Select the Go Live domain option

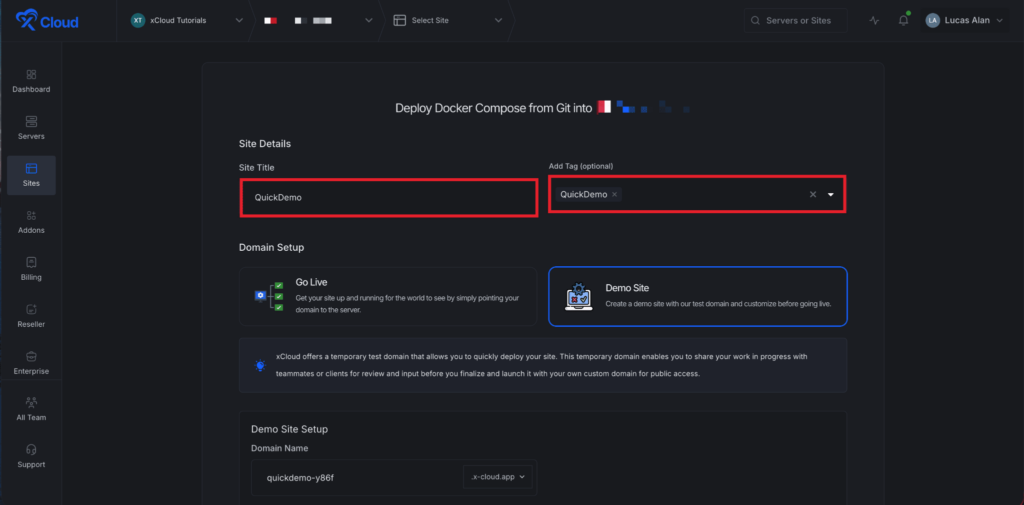388,296
